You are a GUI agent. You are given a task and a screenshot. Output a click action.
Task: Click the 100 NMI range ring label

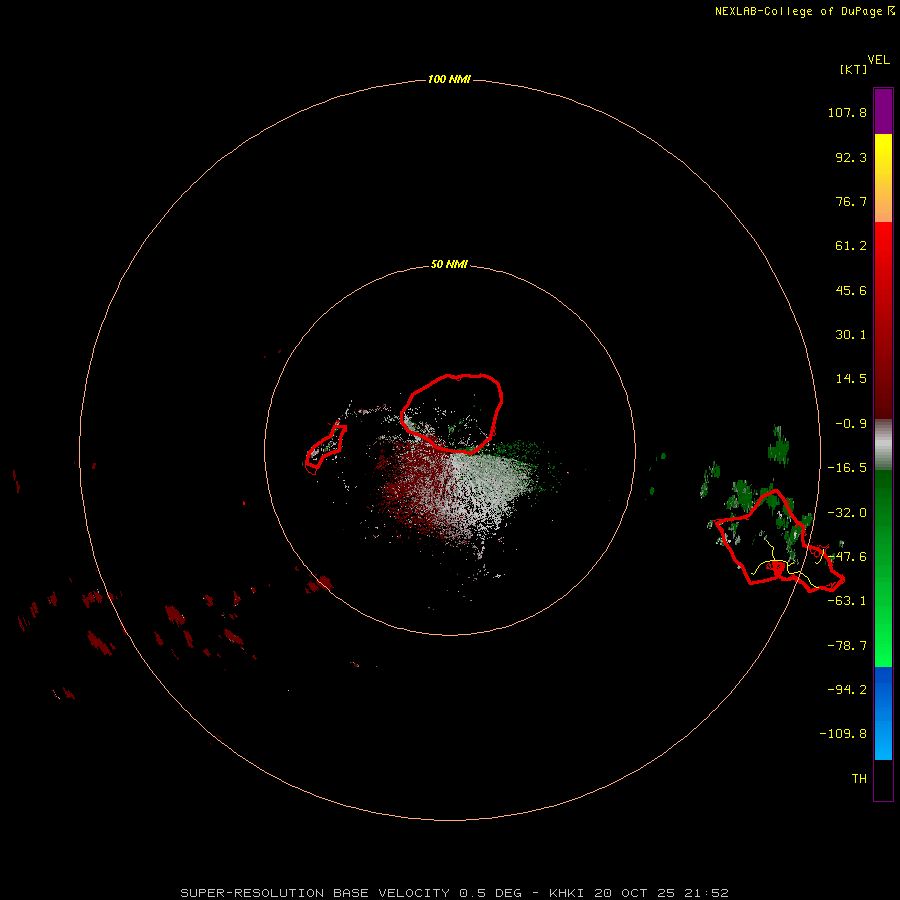click(x=449, y=79)
